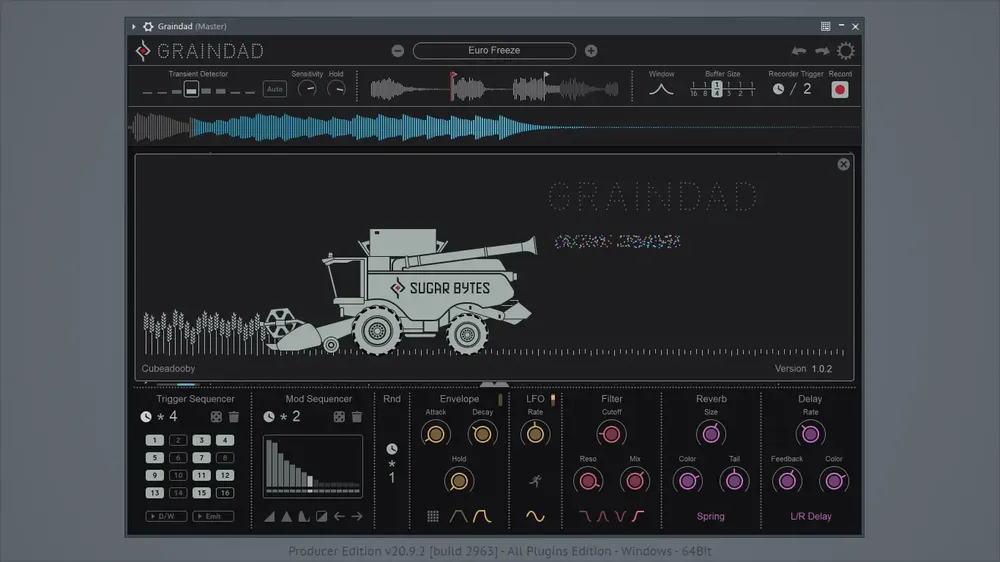1000x562 pixels.
Task: Click the undo arrow icon
Action: (798, 50)
